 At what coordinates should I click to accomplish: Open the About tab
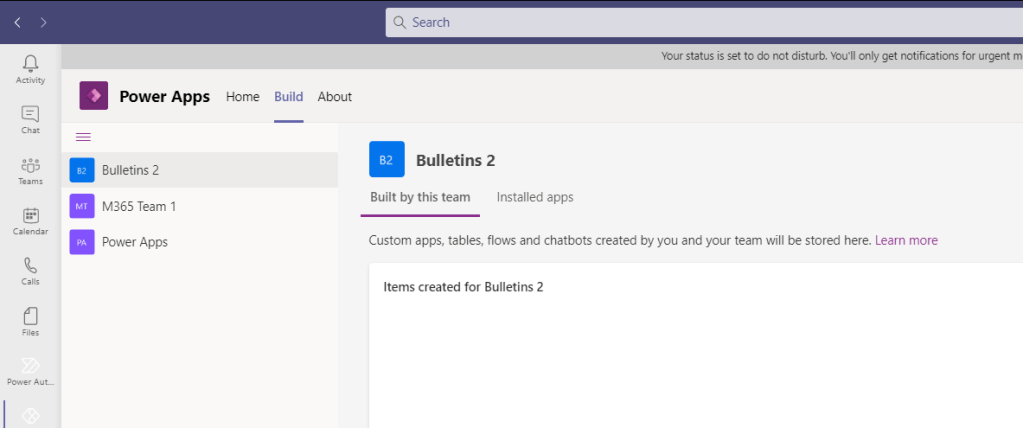(x=334, y=97)
